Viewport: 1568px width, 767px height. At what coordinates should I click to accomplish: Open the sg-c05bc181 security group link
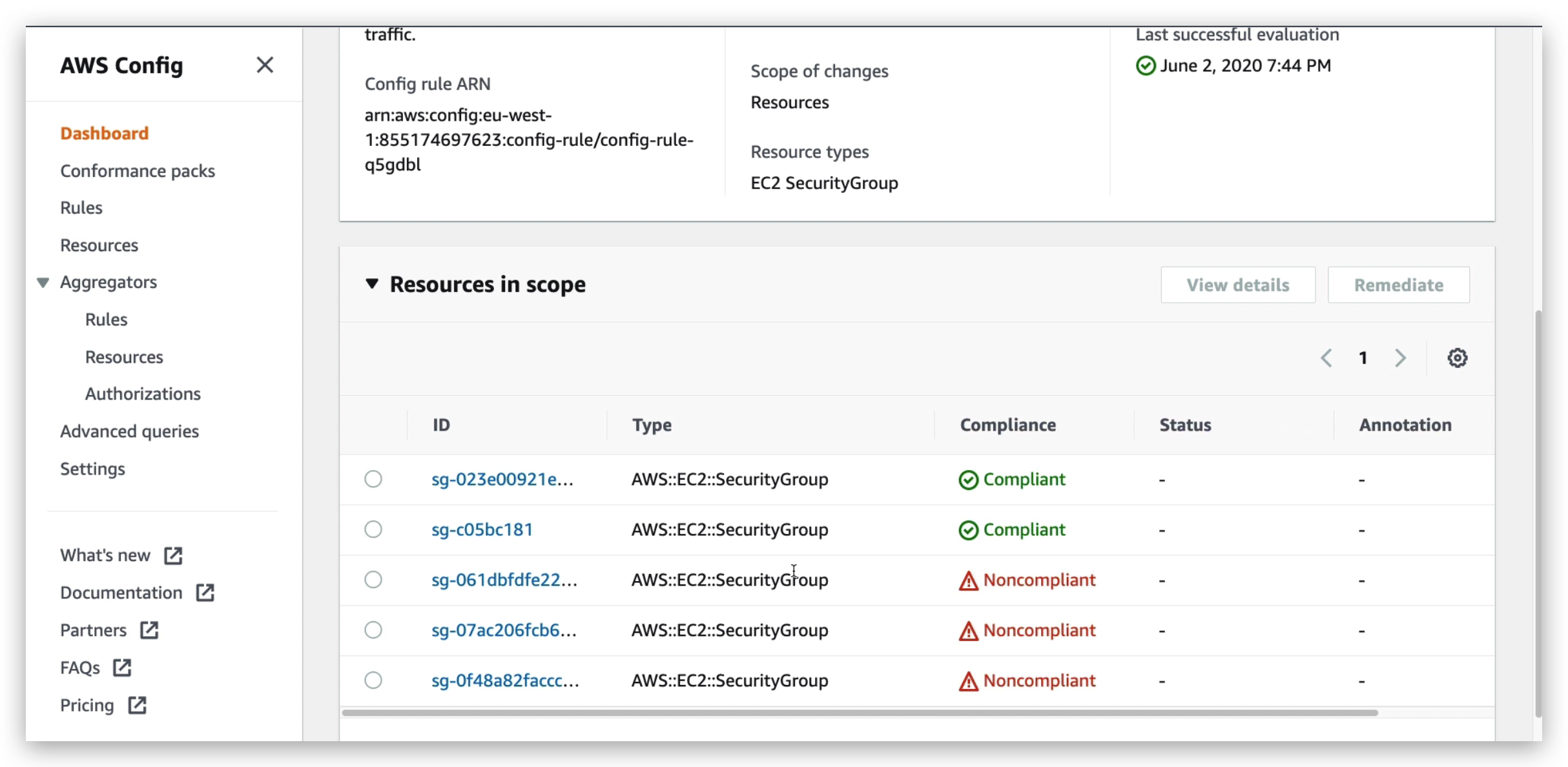pos(482,529)
